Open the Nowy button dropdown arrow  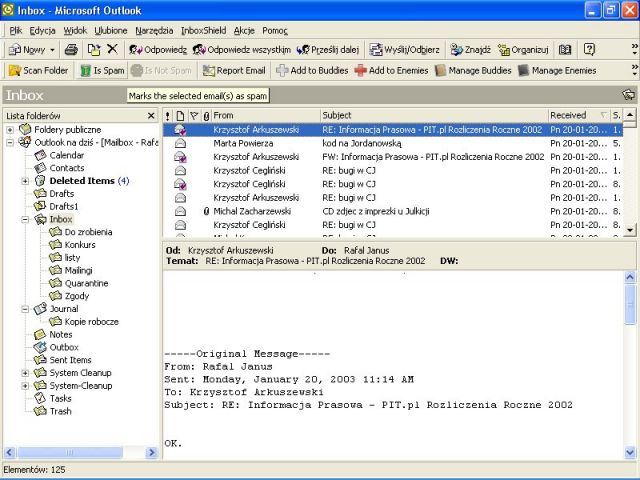tap(52, 49)
